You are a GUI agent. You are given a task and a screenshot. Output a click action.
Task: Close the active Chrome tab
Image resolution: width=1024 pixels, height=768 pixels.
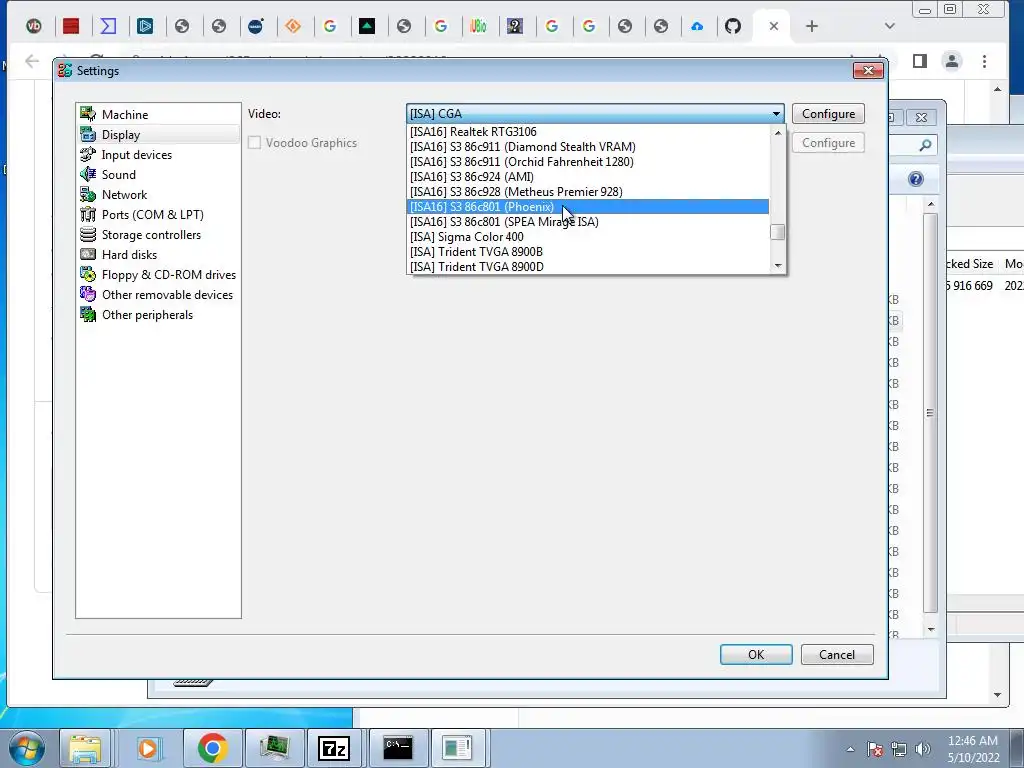[773, 26]
